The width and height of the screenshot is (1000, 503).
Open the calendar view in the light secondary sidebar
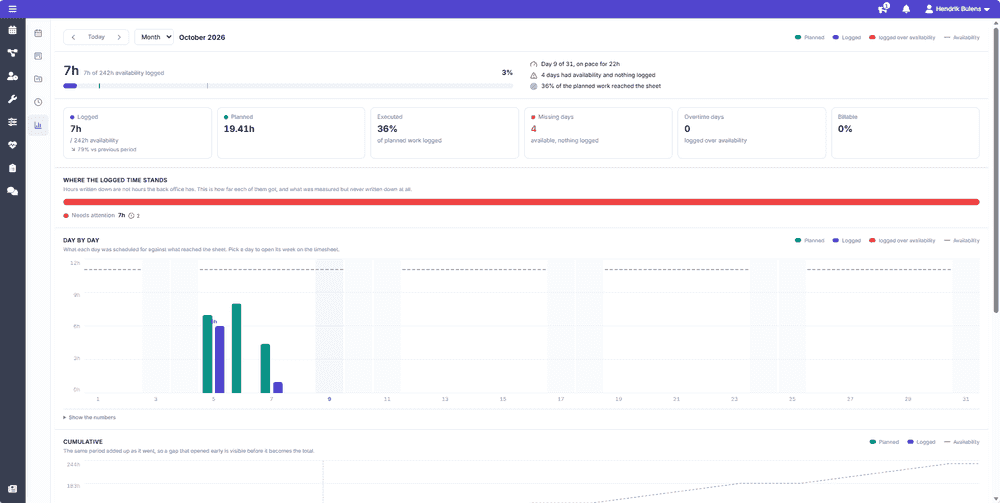pyautogui.click(x=38, y=33)
